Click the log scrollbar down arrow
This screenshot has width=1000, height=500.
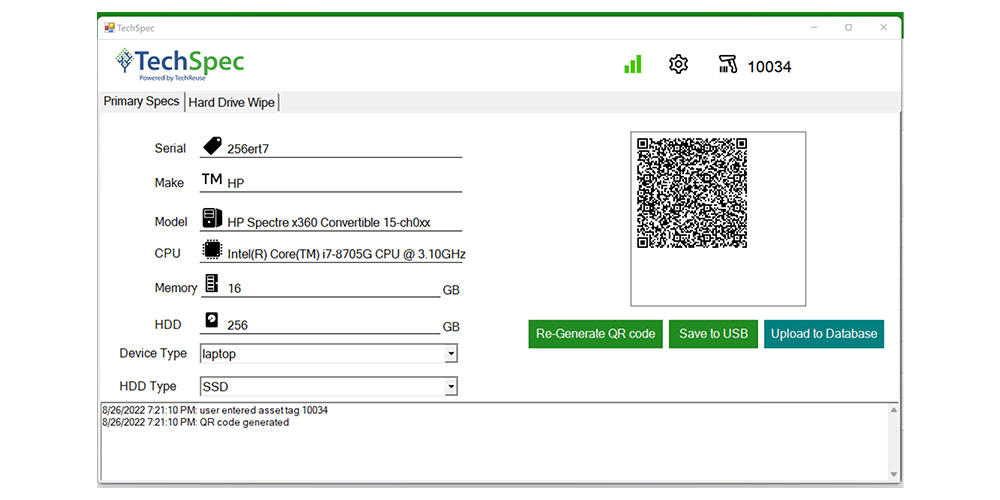point(893,474)
